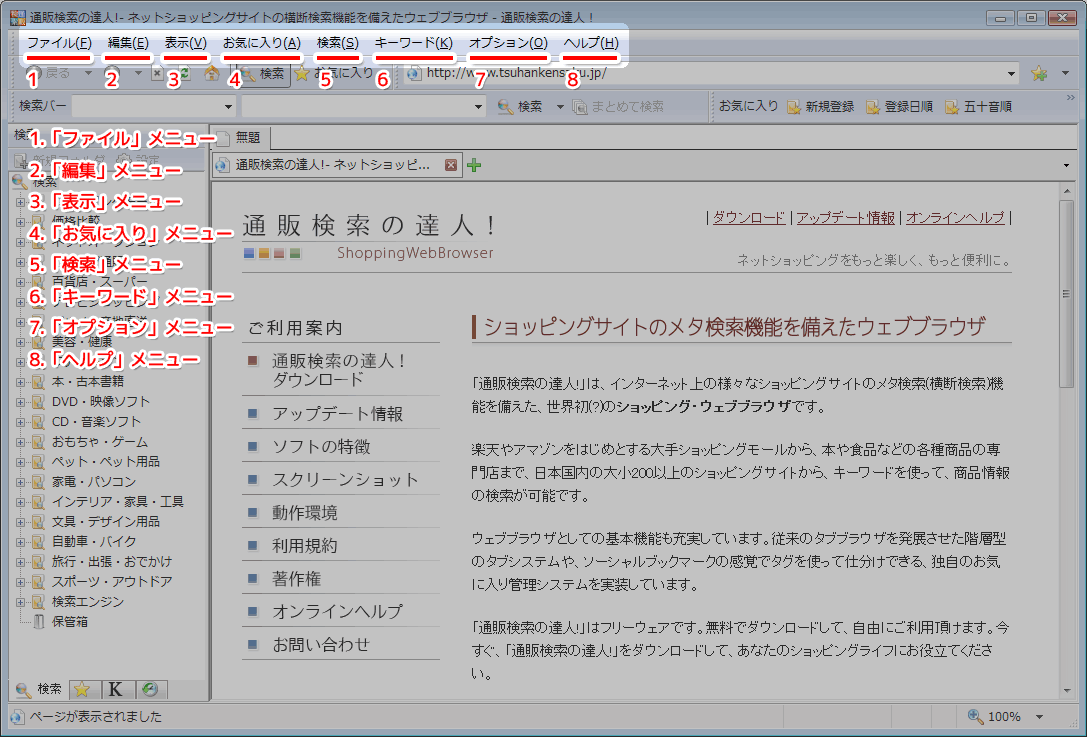Switch to the K keyword sidebar tab
Image resolution: width=1087 pixels, height=737 pixels.
[x=116, y=689]
